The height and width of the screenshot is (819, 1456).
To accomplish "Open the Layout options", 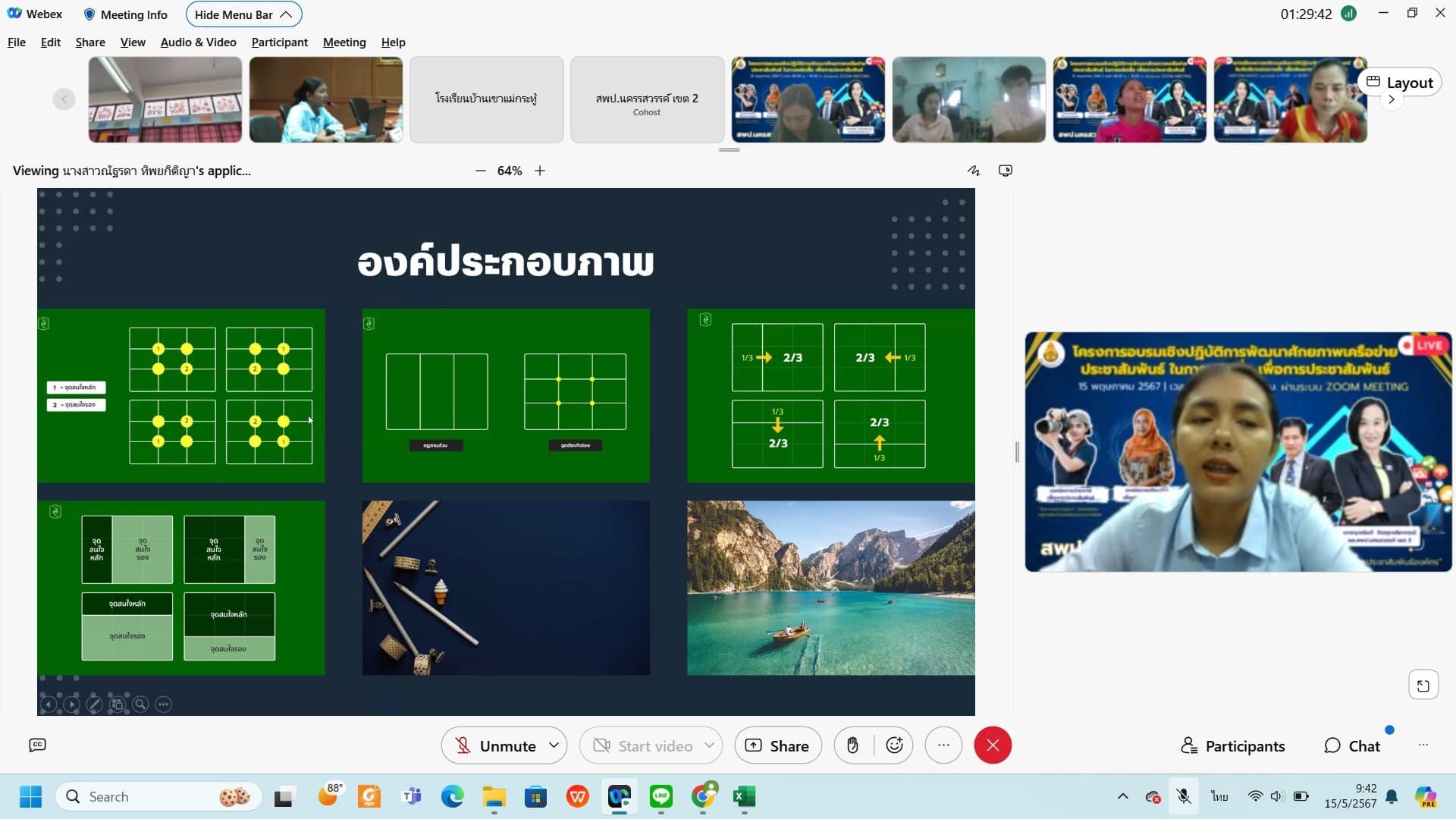I will pos(1400,82).
